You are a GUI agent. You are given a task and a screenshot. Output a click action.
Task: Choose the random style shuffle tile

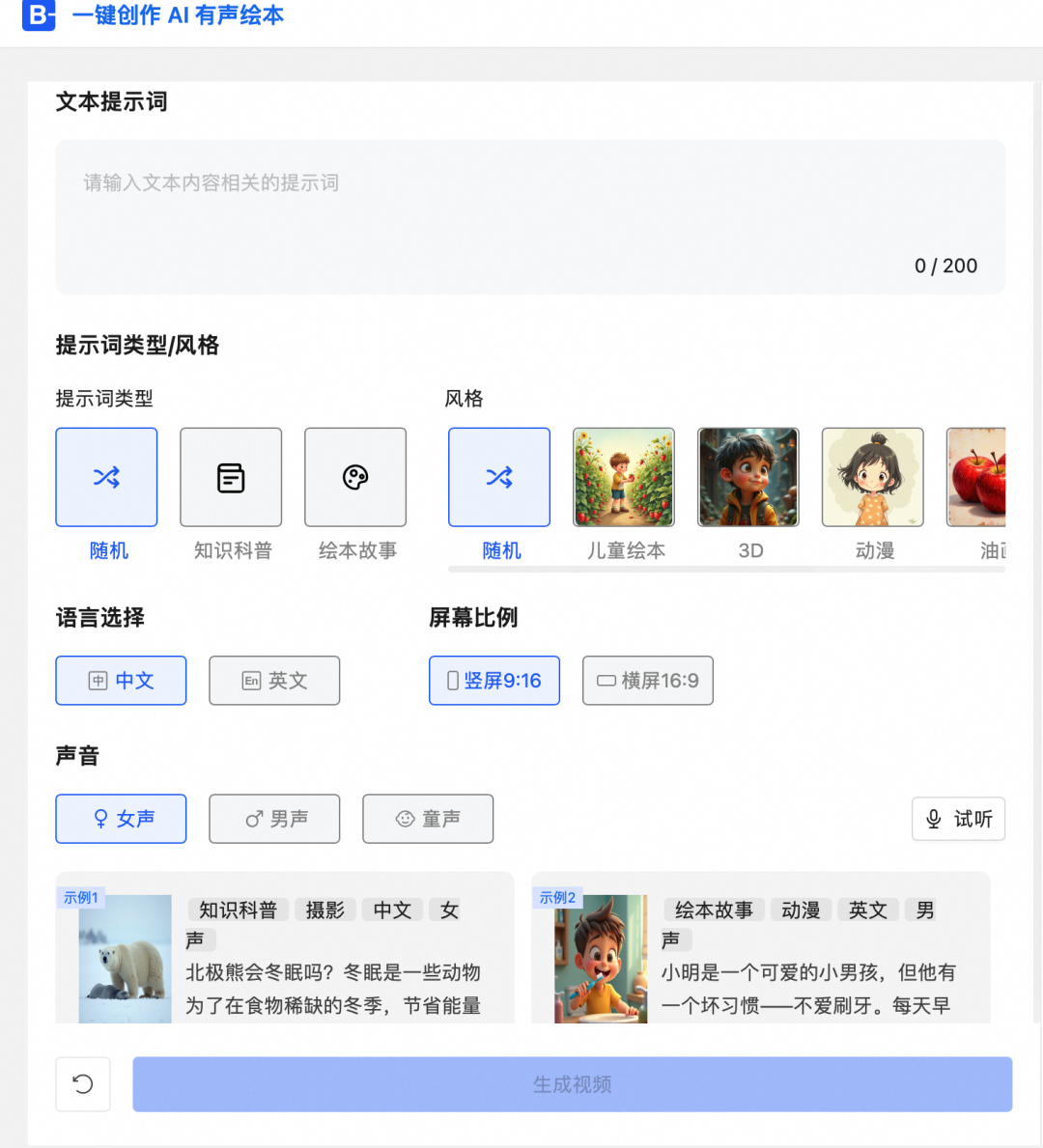point(498,477)
